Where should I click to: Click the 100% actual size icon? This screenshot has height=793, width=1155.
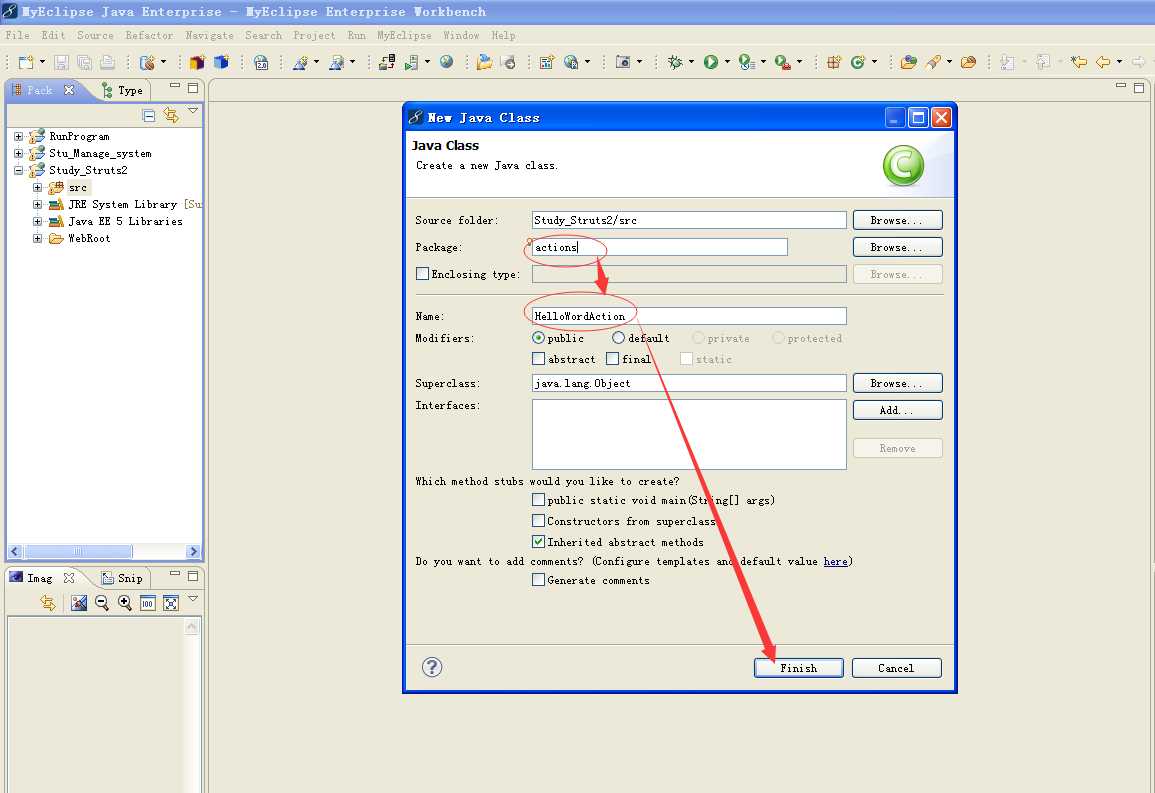[x=148, y=603]
